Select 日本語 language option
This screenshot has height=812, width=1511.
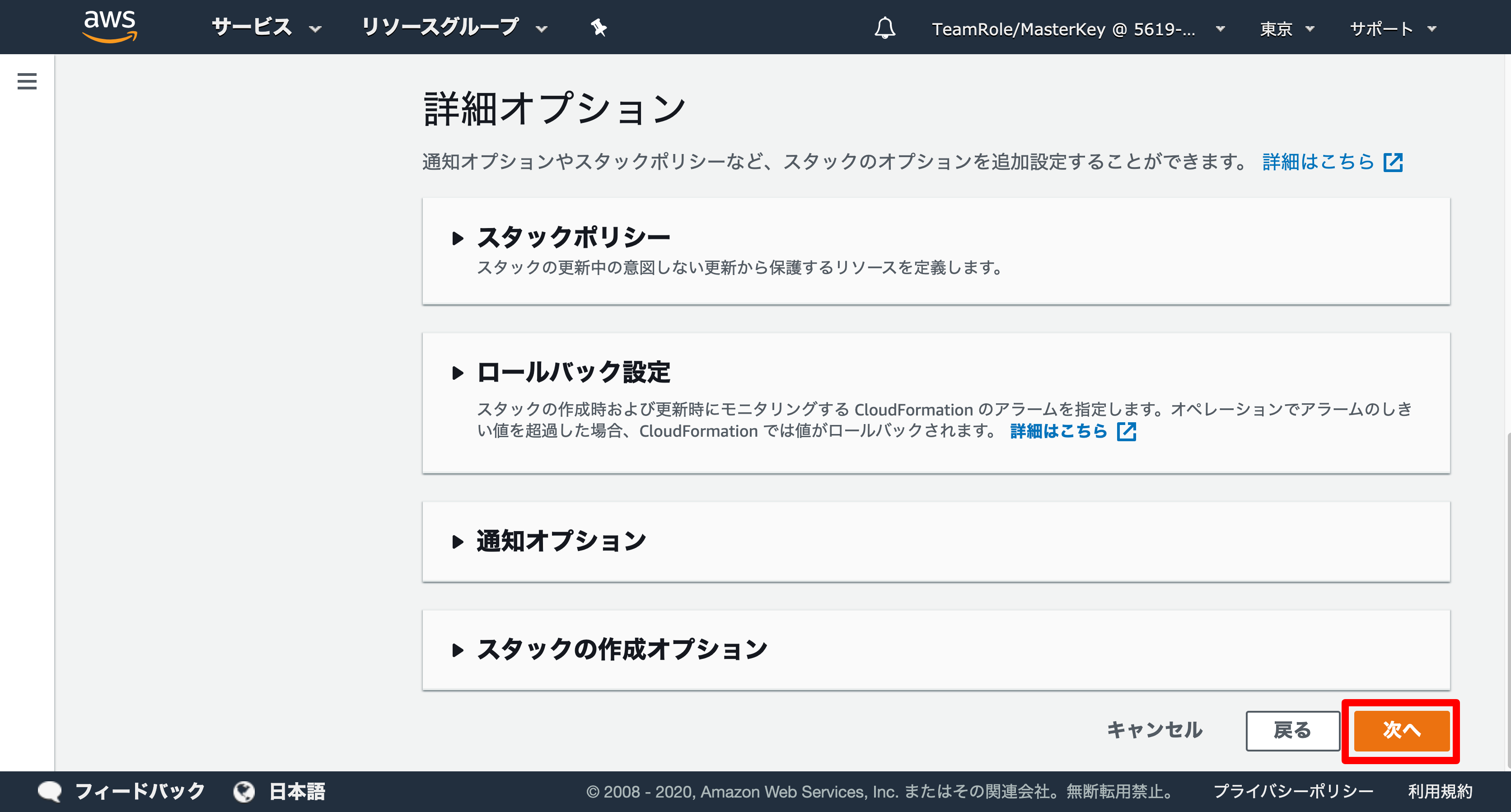[x=297, y=791]
